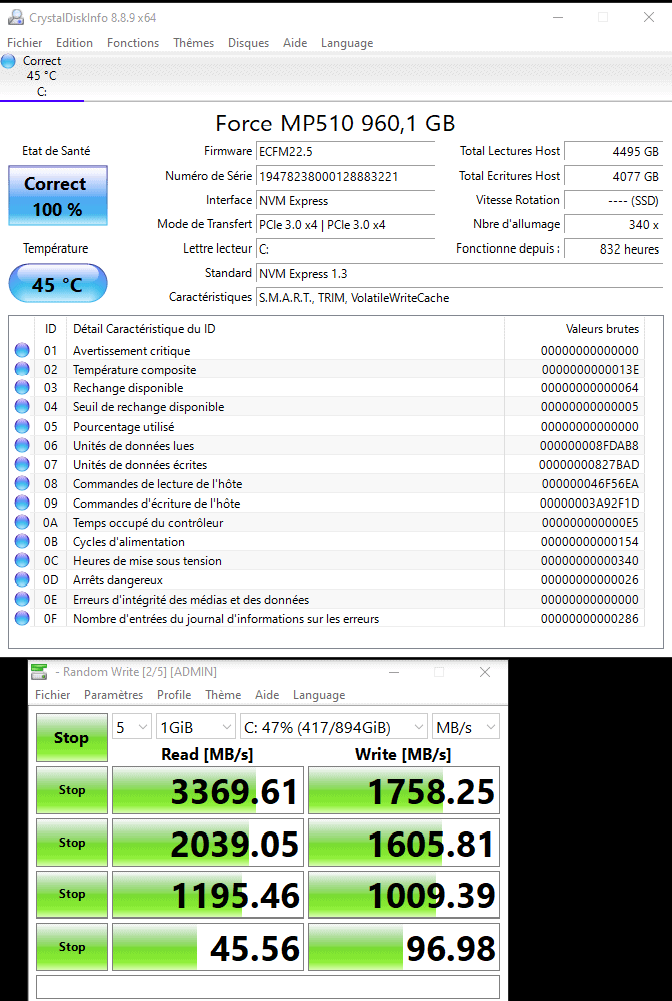
Task: Select the C: disk status circle icon
Action: click(8, 61)
